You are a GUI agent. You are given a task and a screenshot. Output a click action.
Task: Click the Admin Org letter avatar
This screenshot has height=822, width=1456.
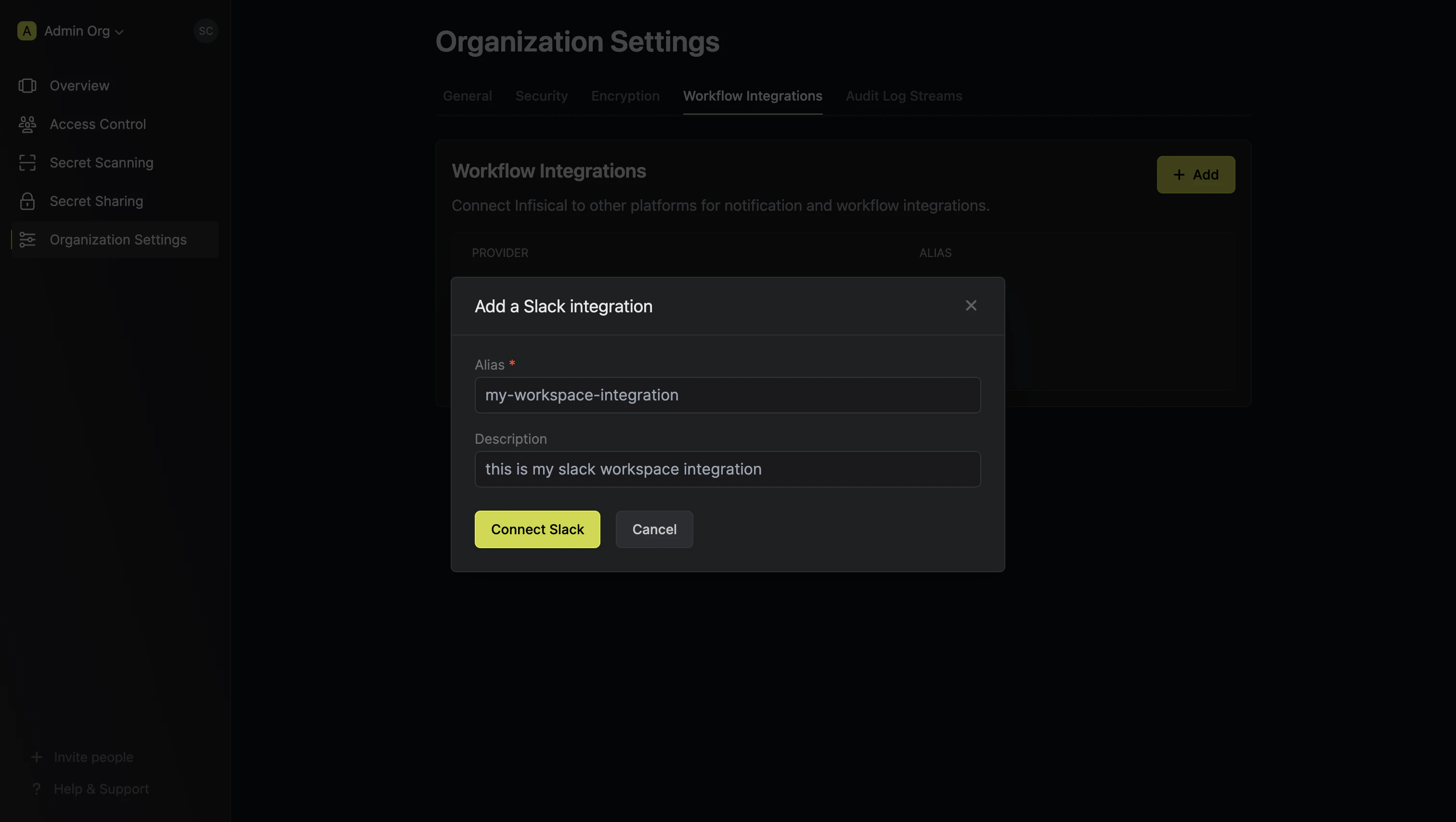click(x=26, y=31)
